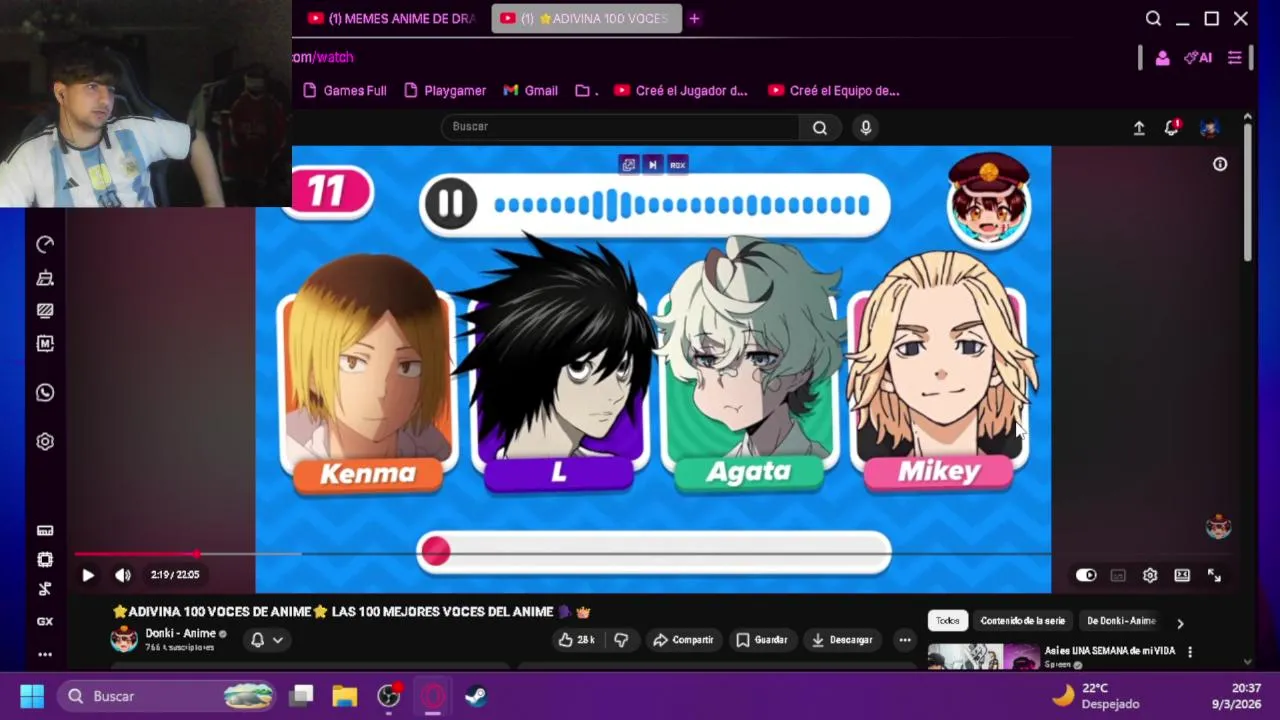Click the network limiter icon above GX
1280x720 pixels.
click(x=45, y=589)
